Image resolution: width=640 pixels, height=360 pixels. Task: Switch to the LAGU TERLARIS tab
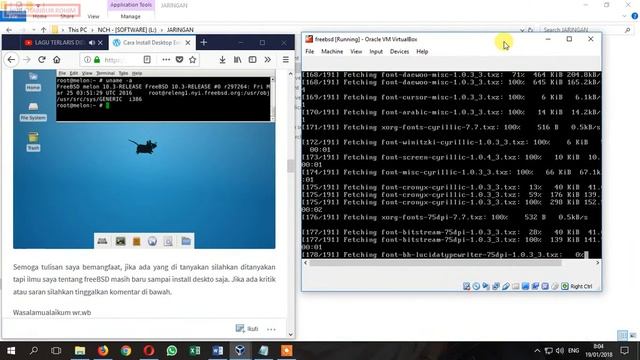[x=59, y=42]
